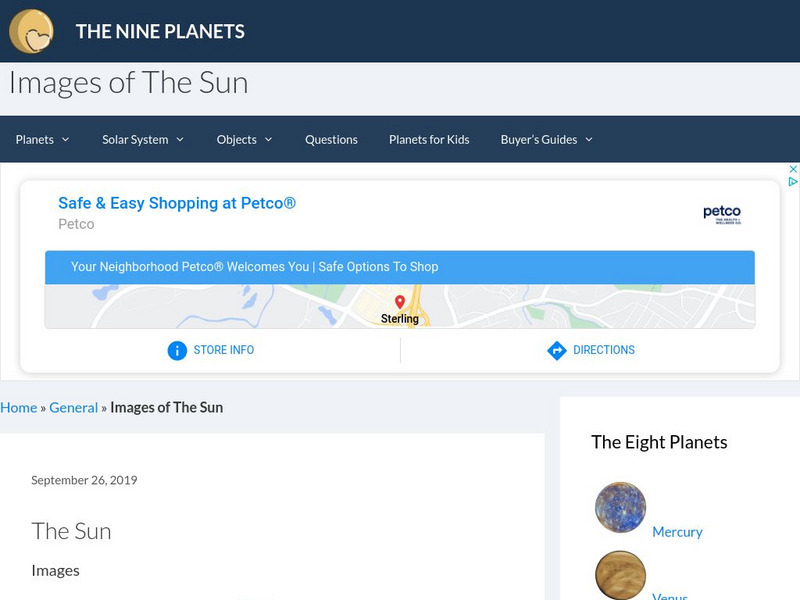Expand the Planets dropdown menu

43,140
